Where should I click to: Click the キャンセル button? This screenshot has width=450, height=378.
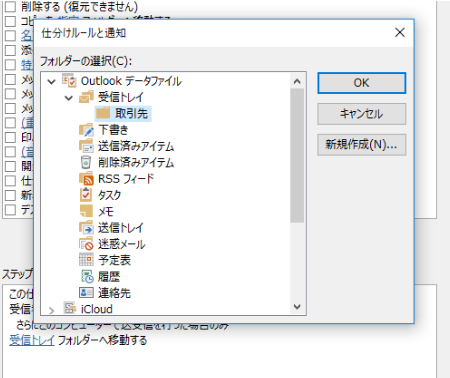362,114
